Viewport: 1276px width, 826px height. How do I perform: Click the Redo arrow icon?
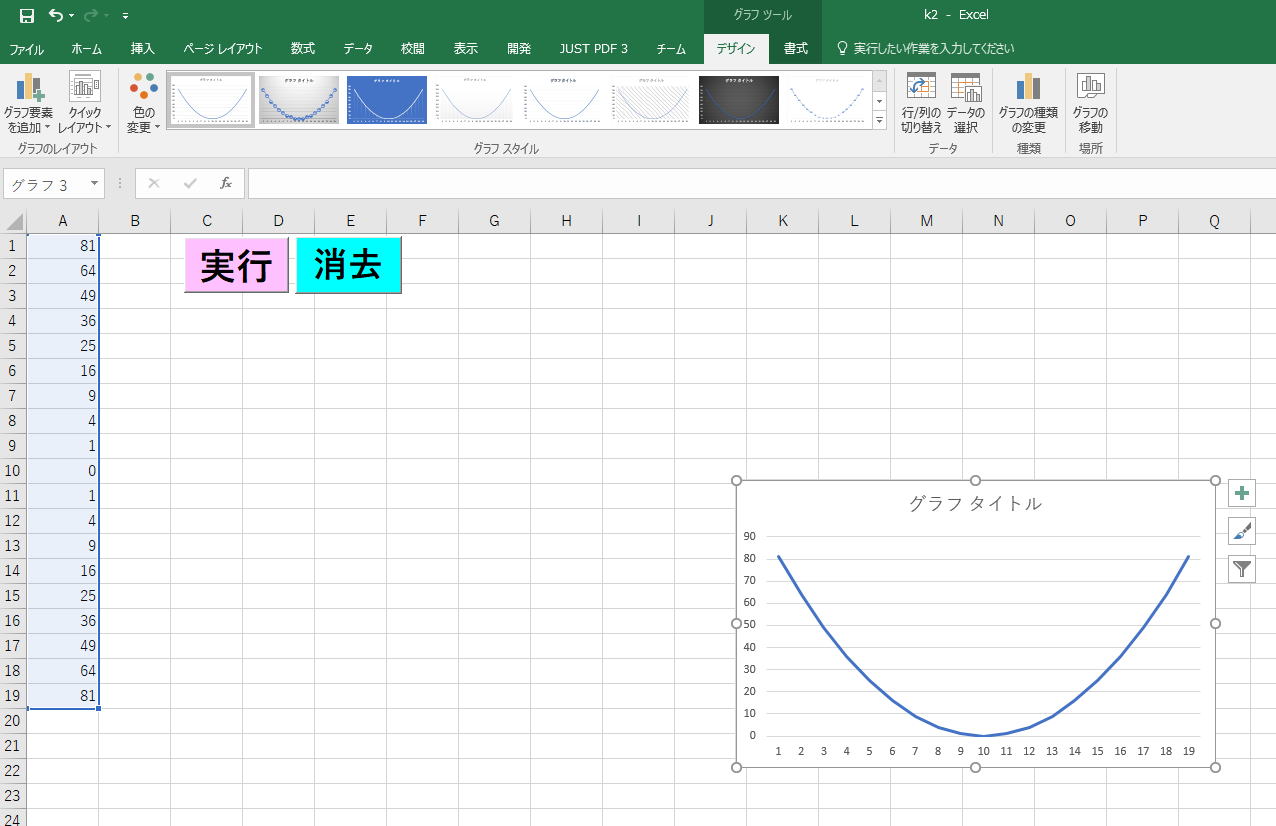[90, 15]
